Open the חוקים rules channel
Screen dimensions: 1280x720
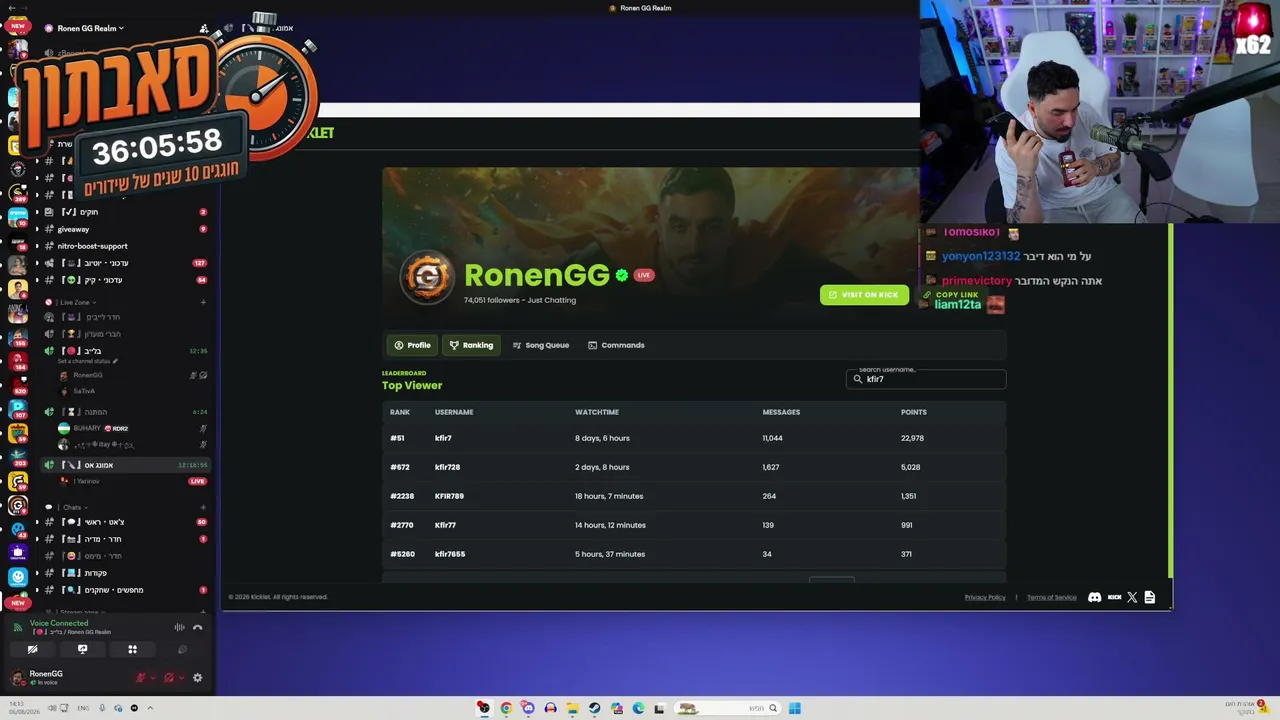[125, 212]
